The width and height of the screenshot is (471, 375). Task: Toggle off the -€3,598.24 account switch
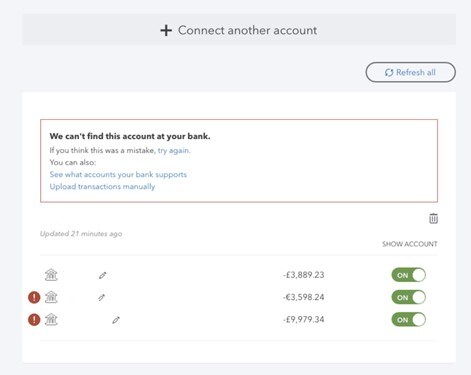tap(409, 297)
